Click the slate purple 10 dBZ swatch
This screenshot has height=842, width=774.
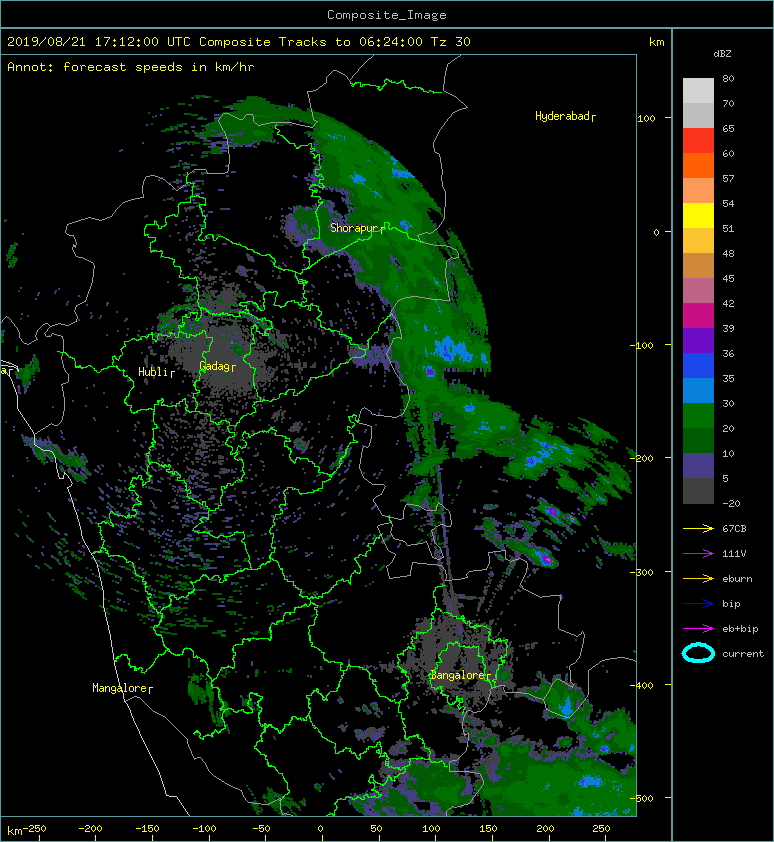click(x=698, y=465)
